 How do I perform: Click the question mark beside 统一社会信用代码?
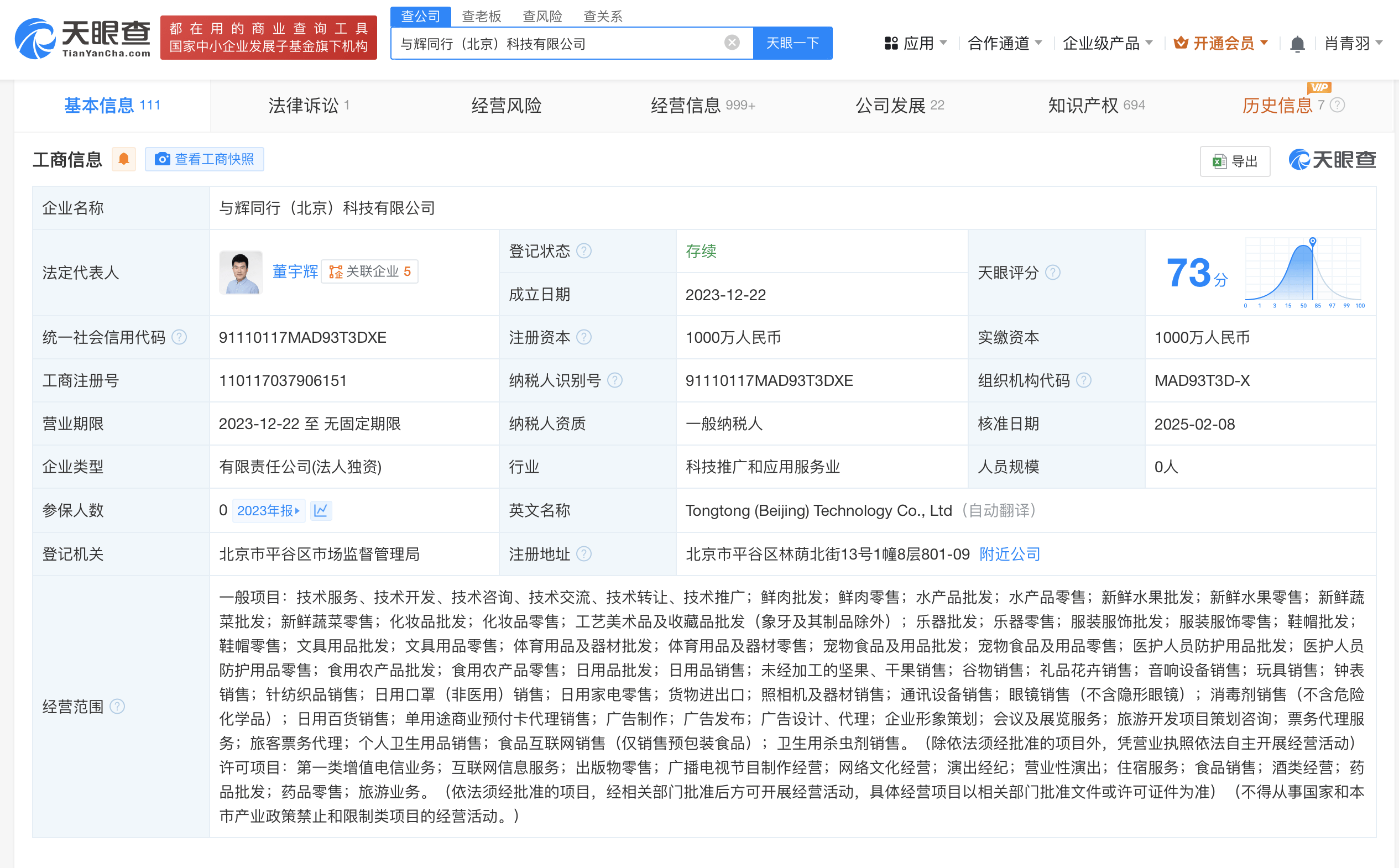[x=180, y=338]
